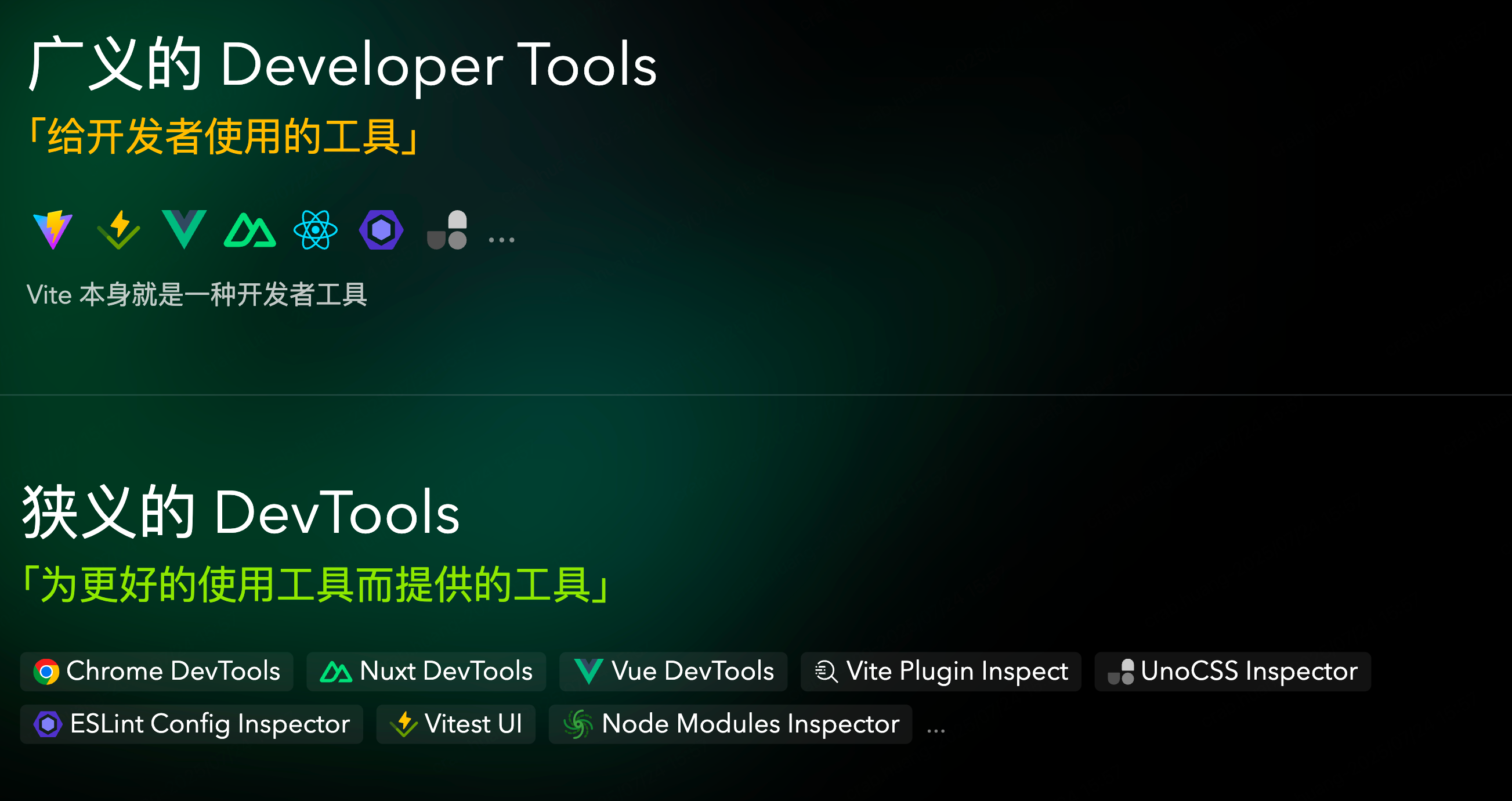This screenshot has width=1512, height=801.
Task: Click the magnifier icon in Vite Plugin Inspect
Action: coord(826,672)
